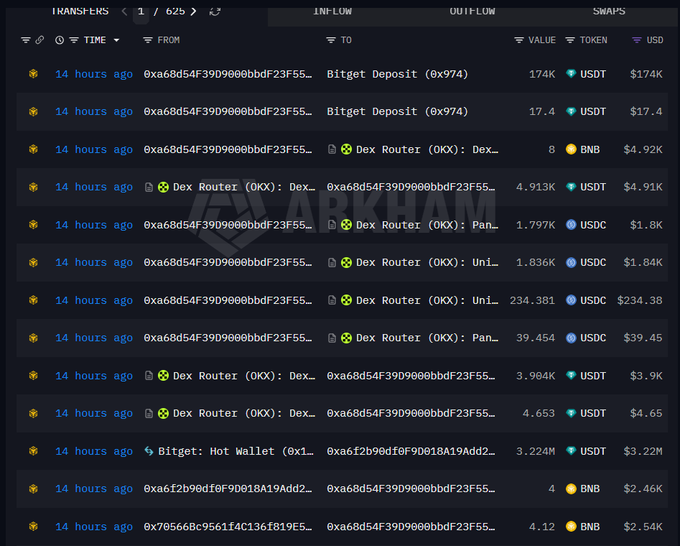
Task: Click '14 hours ago' in the $234.38 row
Action: click(94, 301)
